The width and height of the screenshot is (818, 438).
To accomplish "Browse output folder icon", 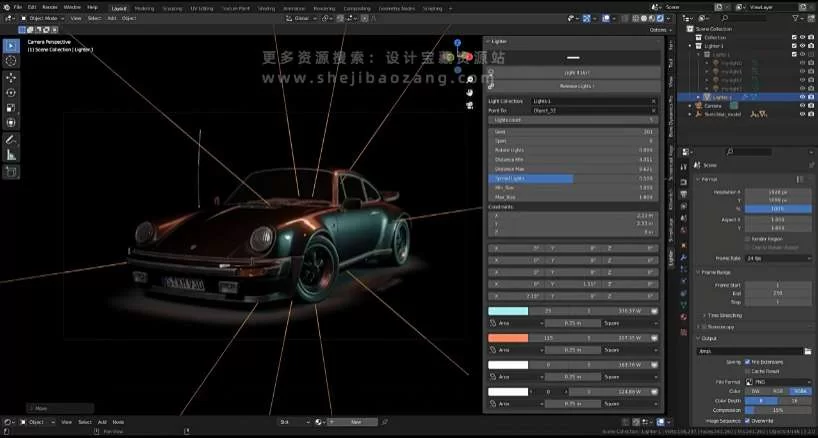I will tap(806, 351).
